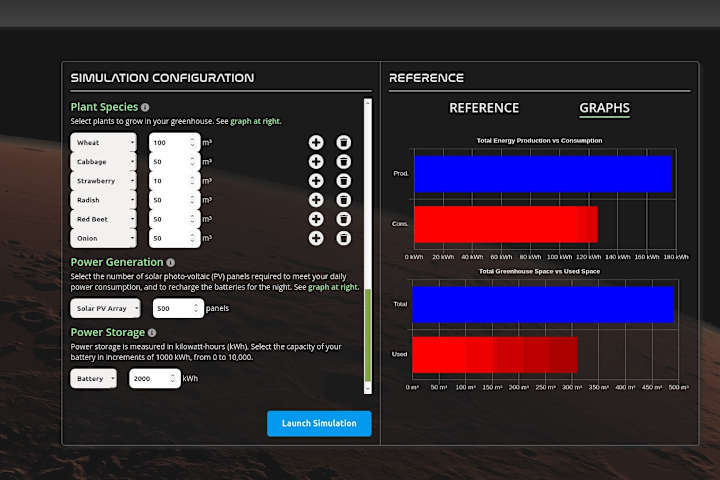Add a plant row after Strawberry

click(x=316, y=181)
